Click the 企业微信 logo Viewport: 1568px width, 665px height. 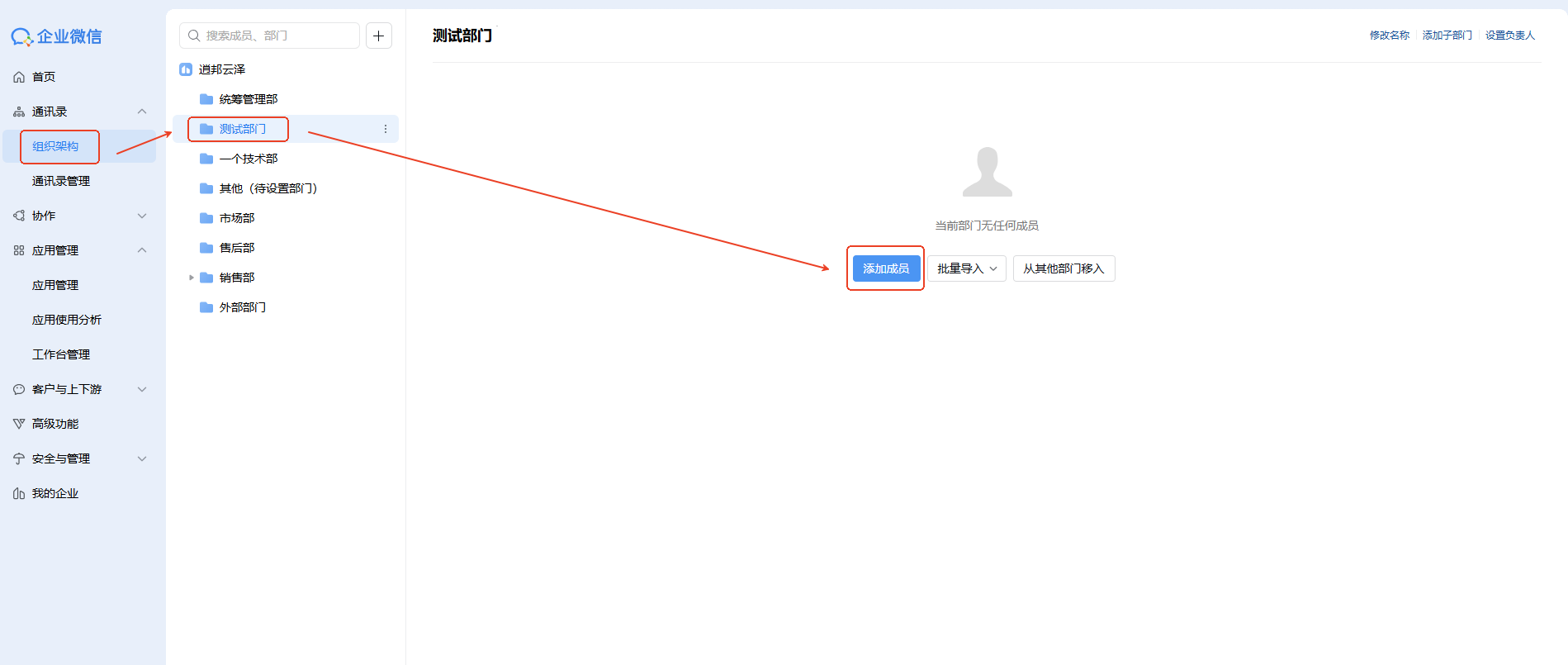(56, 36)
